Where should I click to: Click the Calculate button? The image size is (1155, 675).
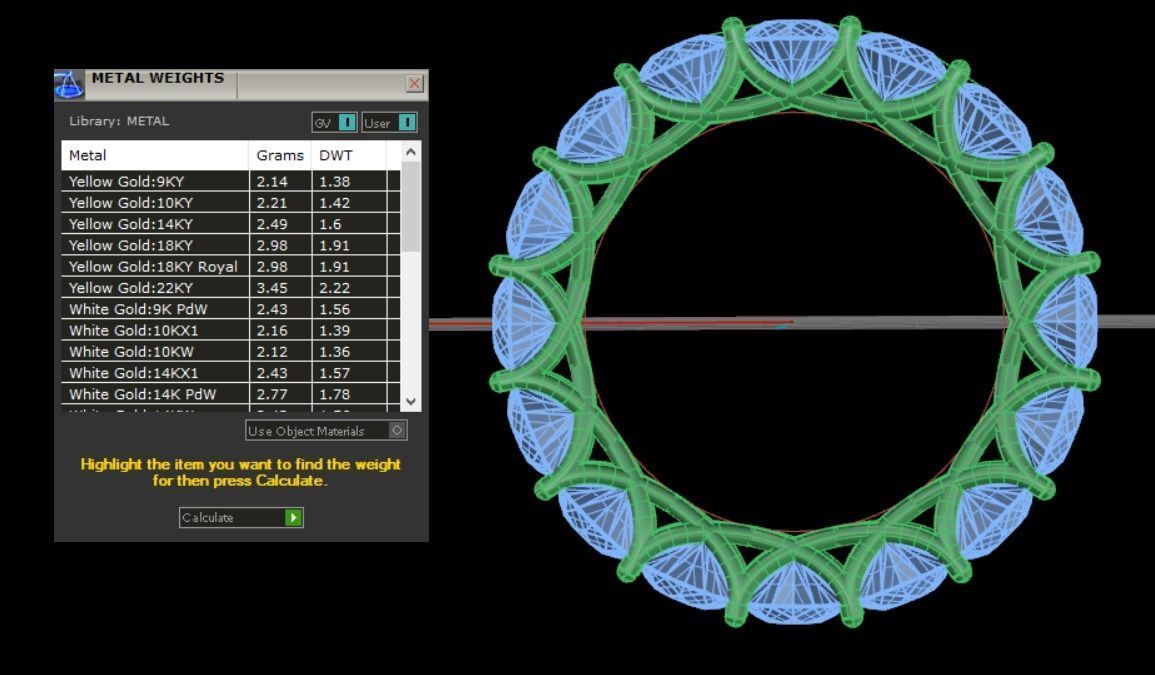tap(241, 517)
